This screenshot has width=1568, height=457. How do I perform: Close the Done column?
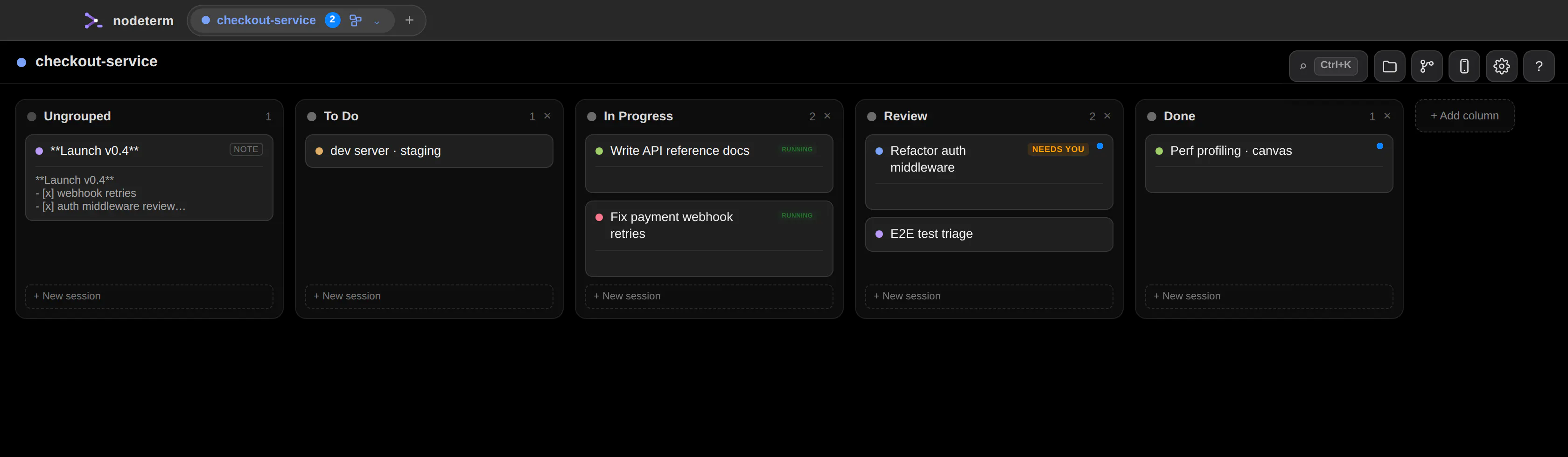1387,116
